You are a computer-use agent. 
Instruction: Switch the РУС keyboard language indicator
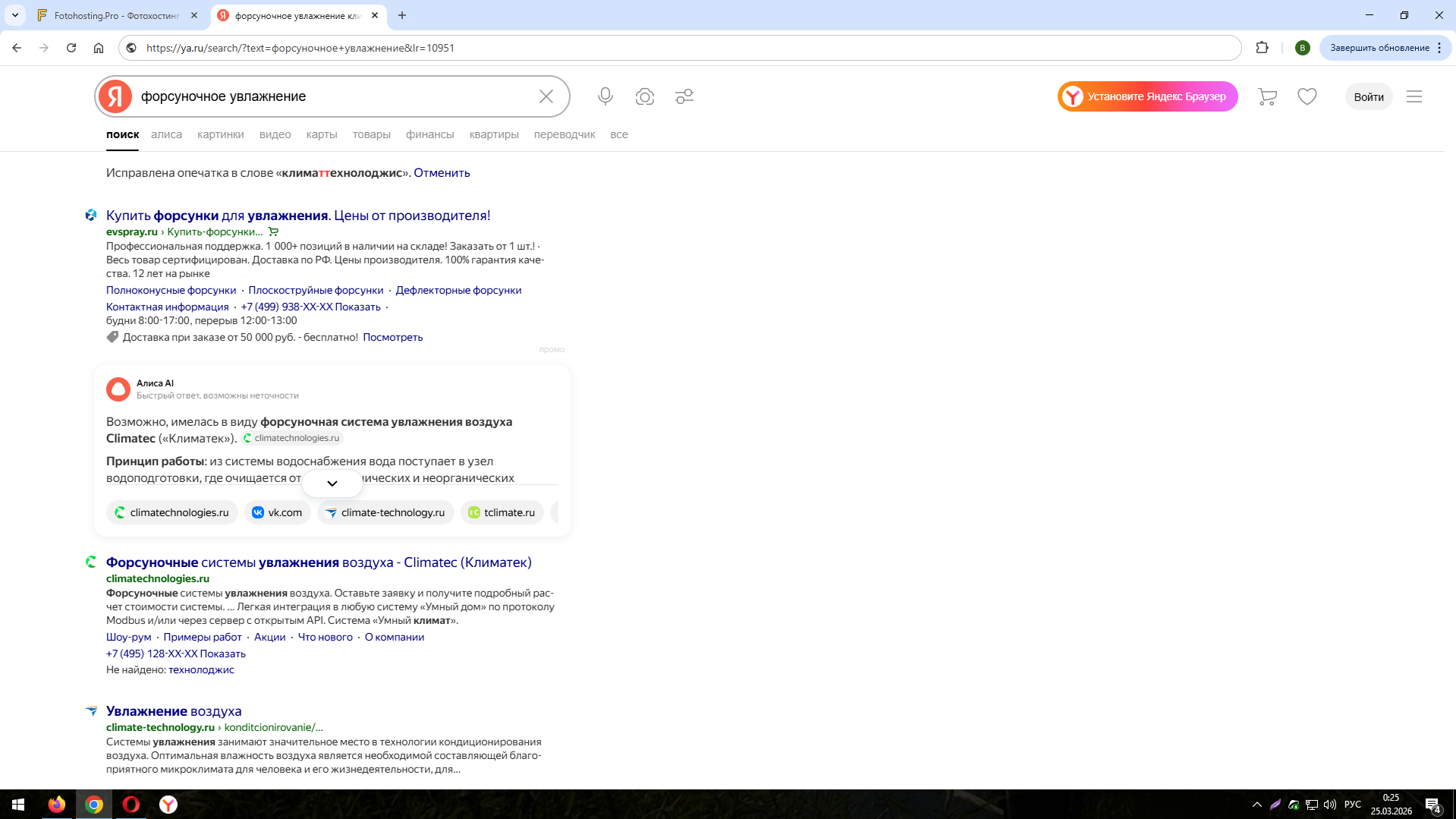[x=1353, y=805]
